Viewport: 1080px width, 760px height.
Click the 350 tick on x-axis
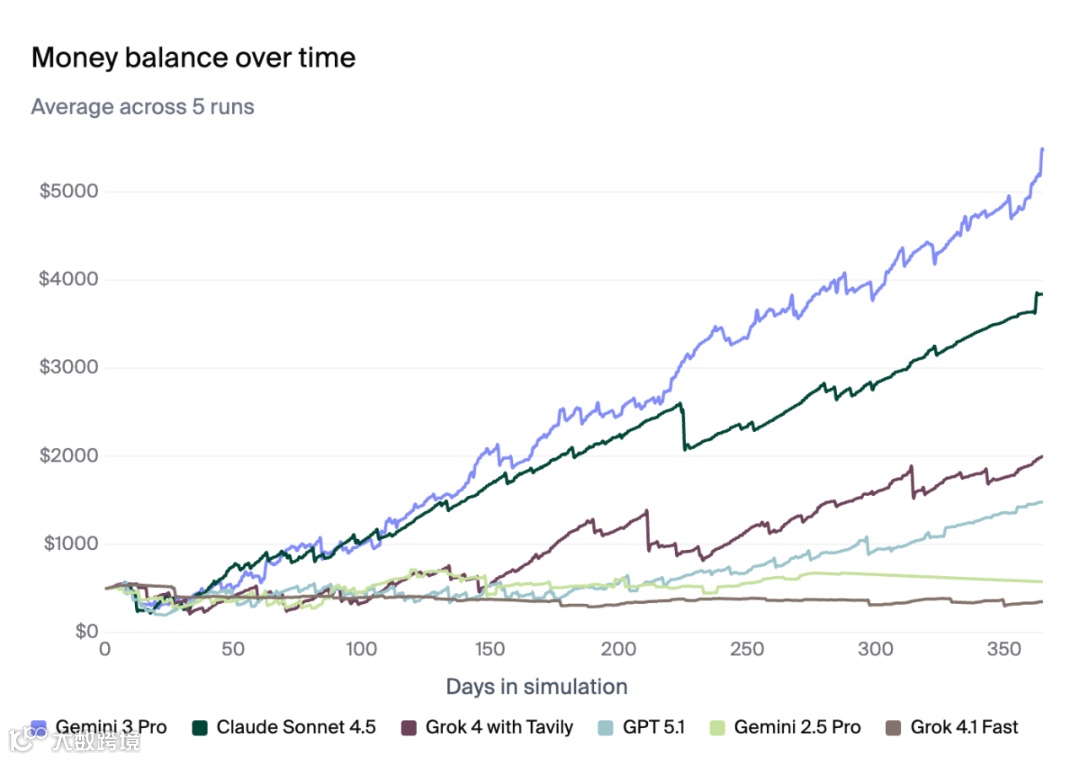[x=1004, y=649]
